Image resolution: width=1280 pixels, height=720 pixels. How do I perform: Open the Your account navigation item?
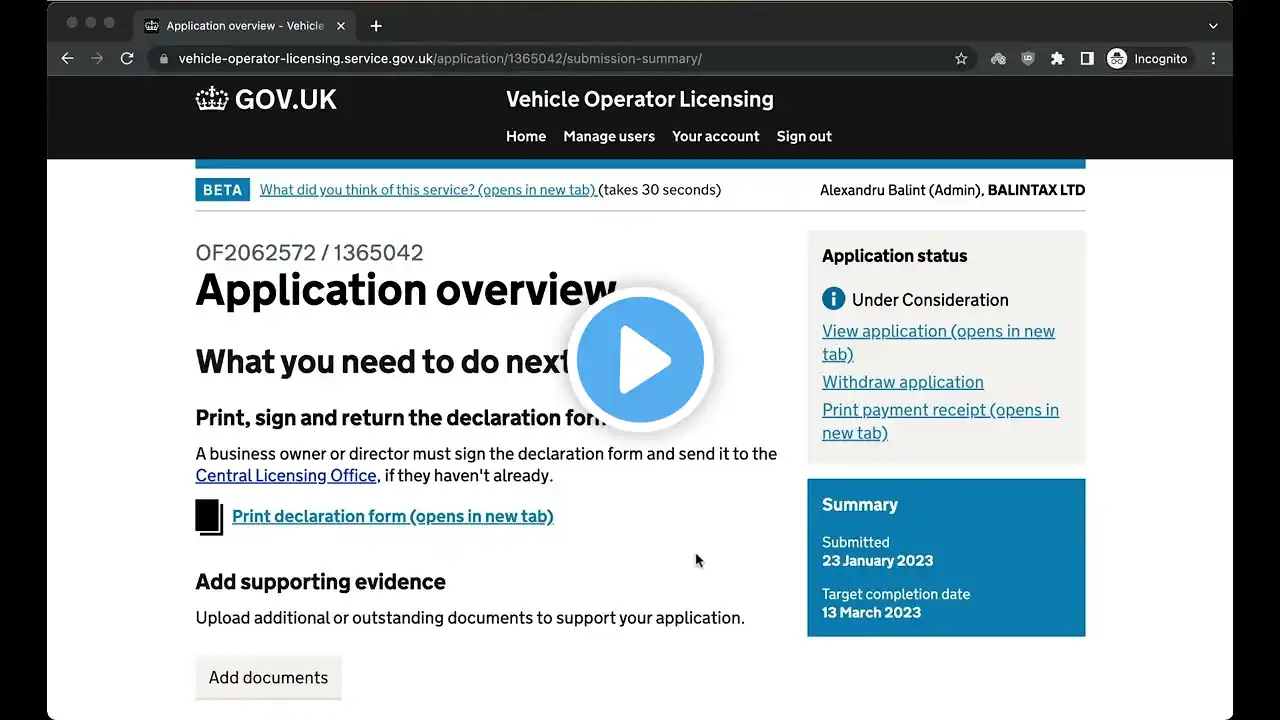coord(715,136)
